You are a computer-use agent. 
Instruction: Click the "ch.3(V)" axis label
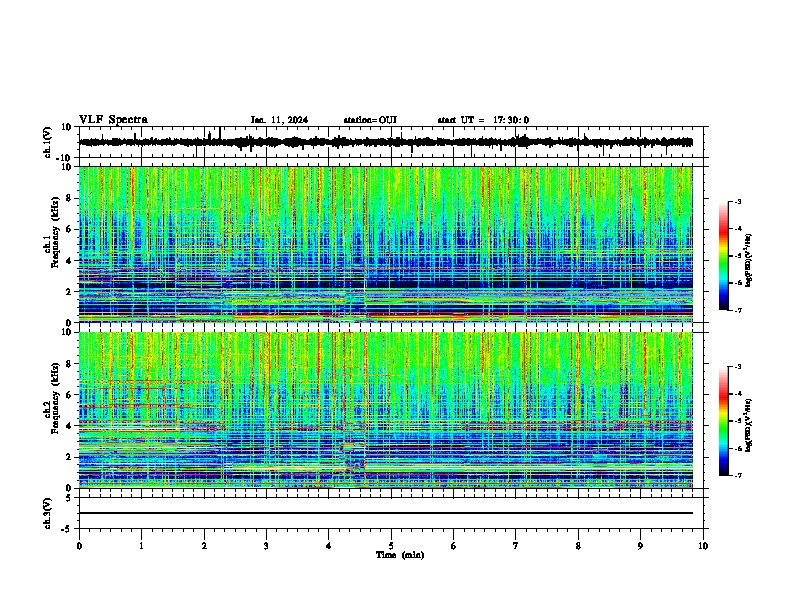click(x=48, y=514)
